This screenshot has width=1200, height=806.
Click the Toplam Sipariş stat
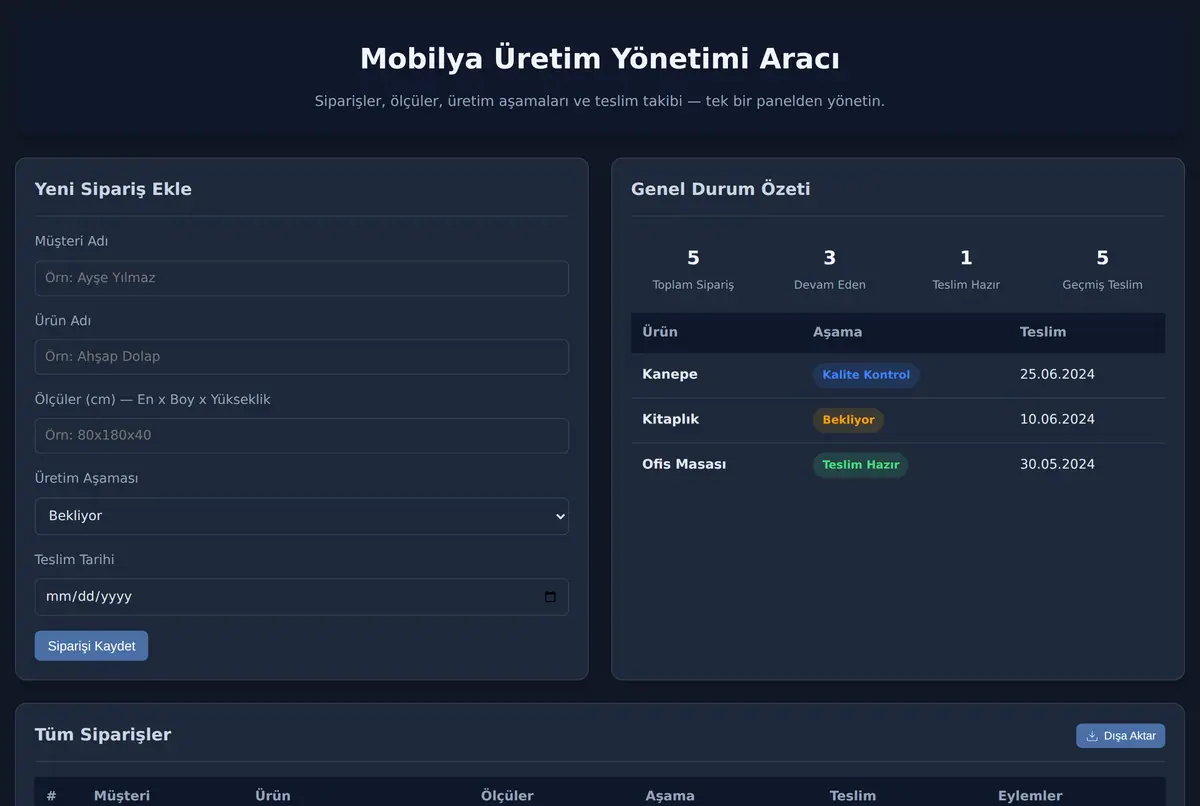click(693, 270)
